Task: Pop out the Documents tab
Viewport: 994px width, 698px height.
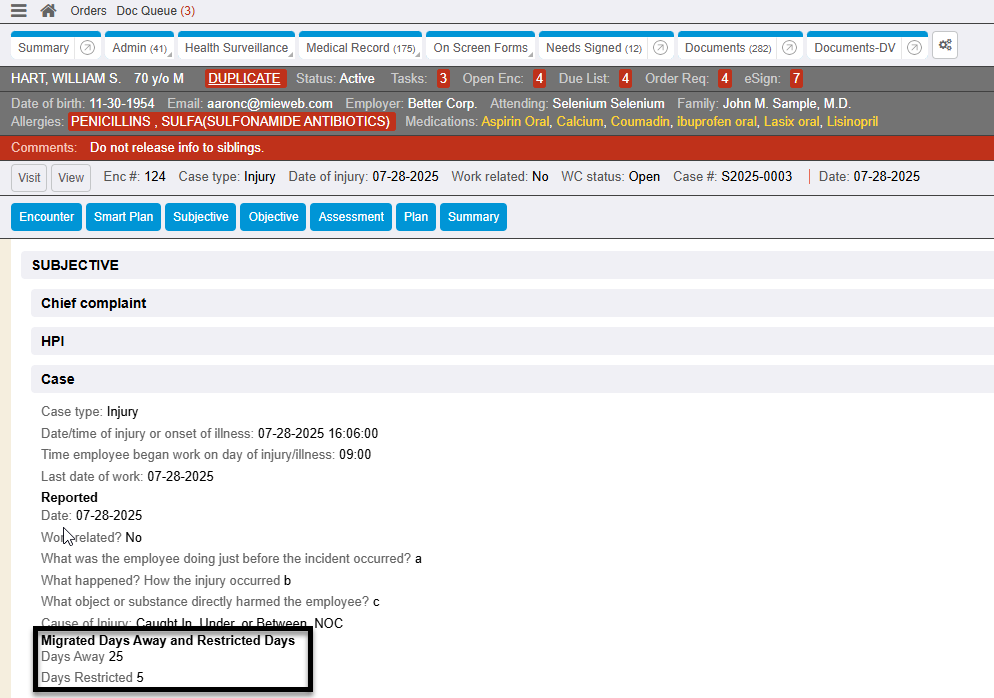Action: 789,48
